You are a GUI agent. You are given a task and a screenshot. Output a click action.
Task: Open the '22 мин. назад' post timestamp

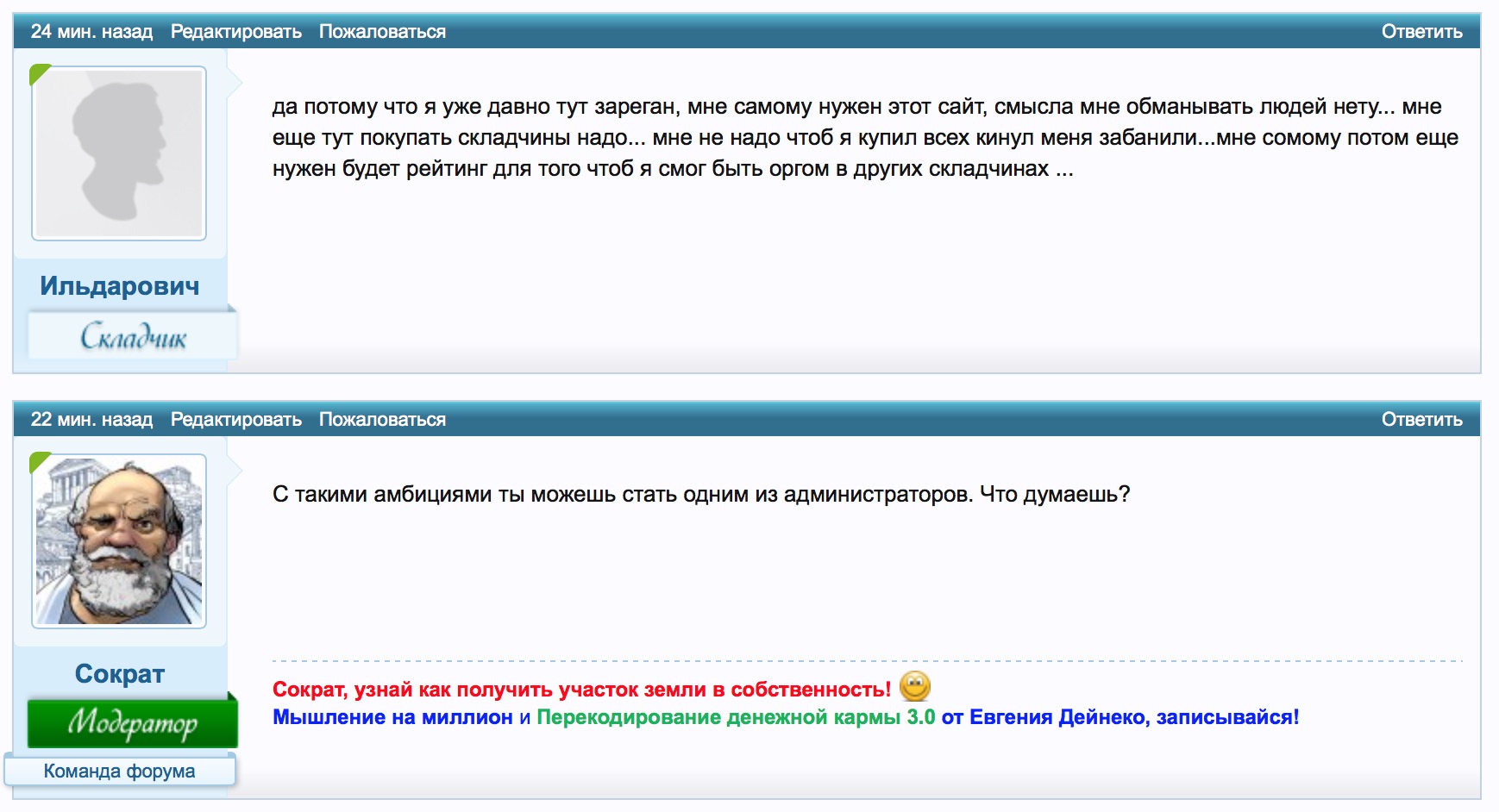pyautogui.click(x=91, y=420)
